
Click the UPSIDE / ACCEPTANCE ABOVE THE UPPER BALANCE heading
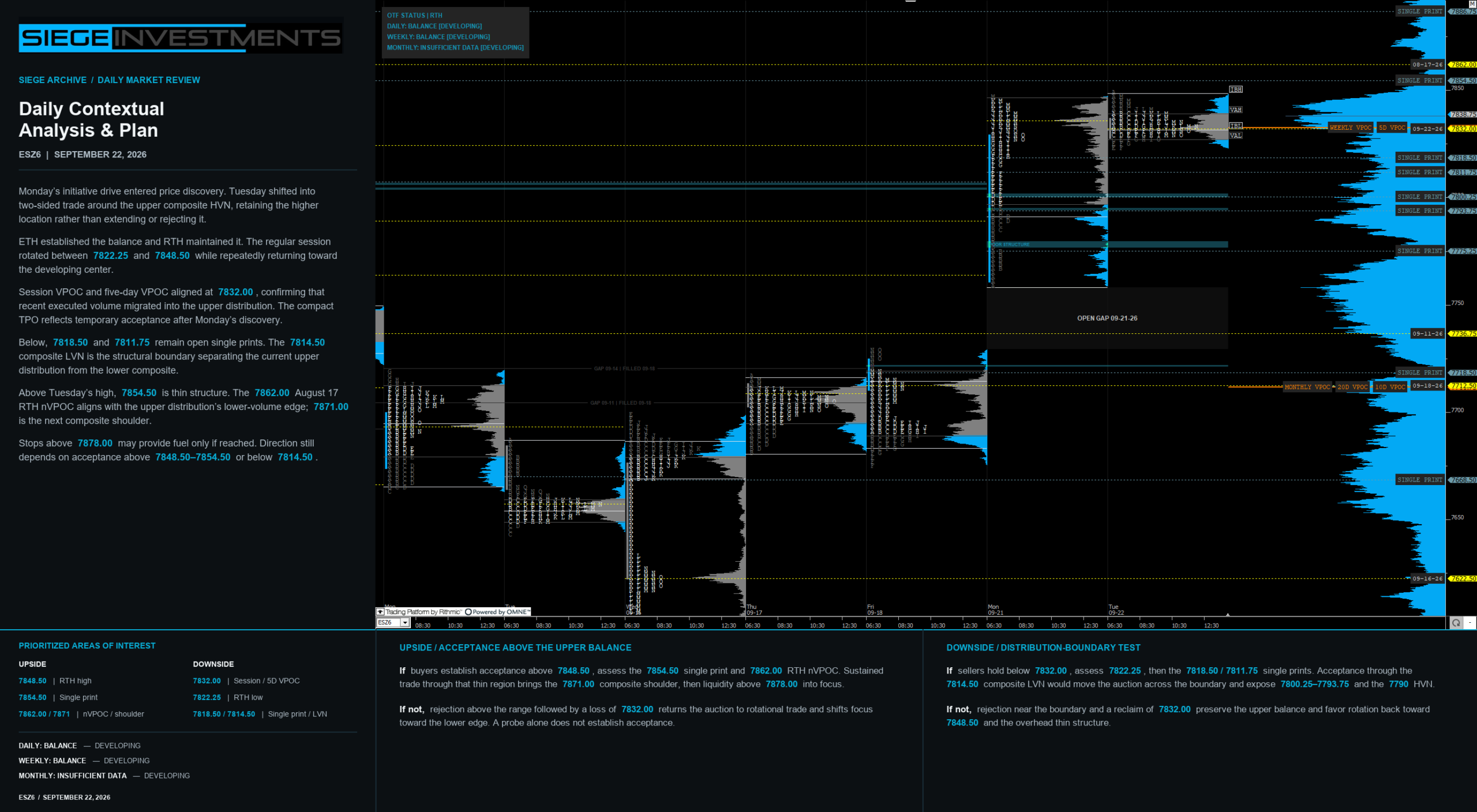click(515, 648)
